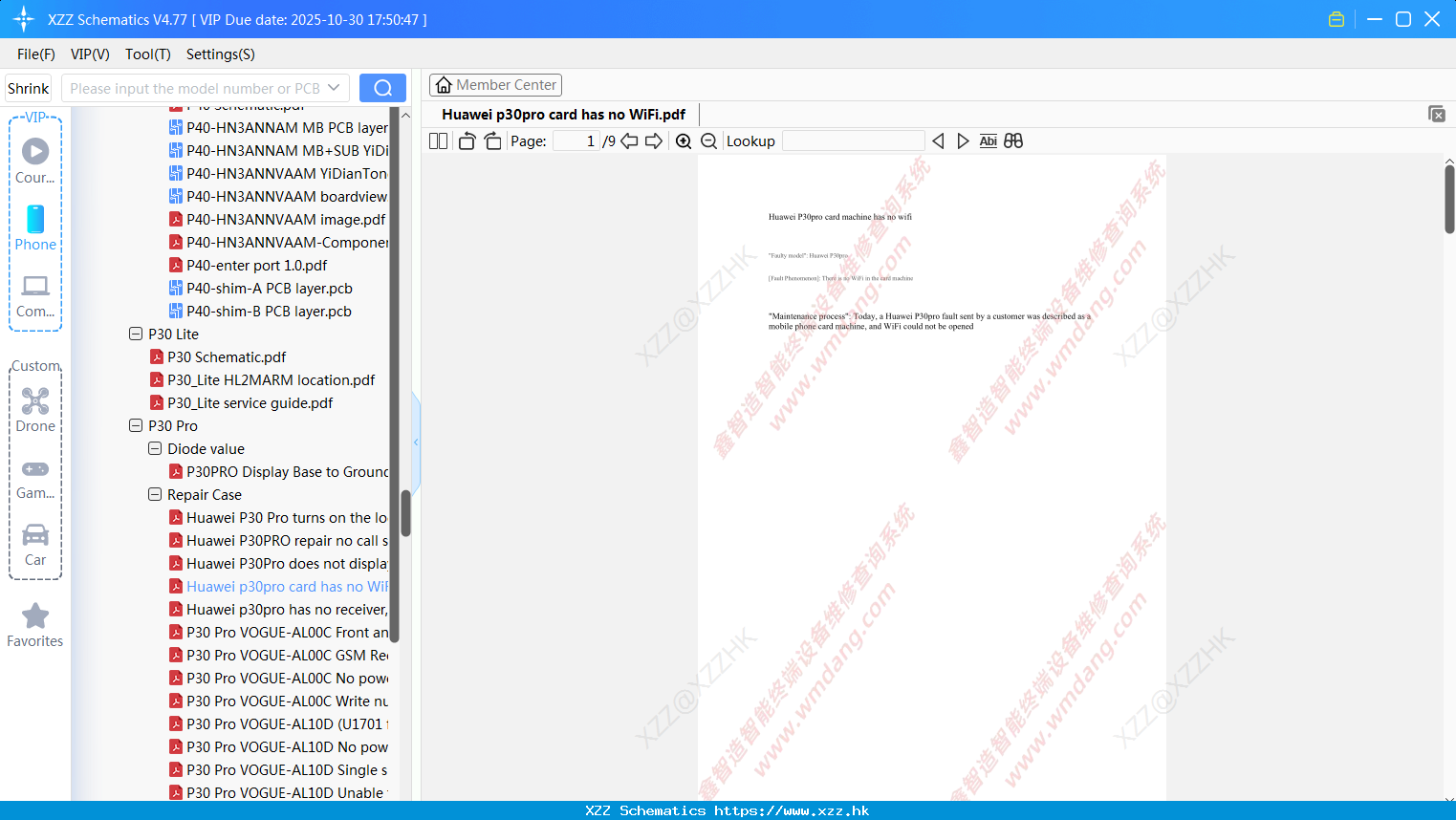Click the binoculars search icon
Screen dimensions: 1456x820
(x=1013, y=141)
